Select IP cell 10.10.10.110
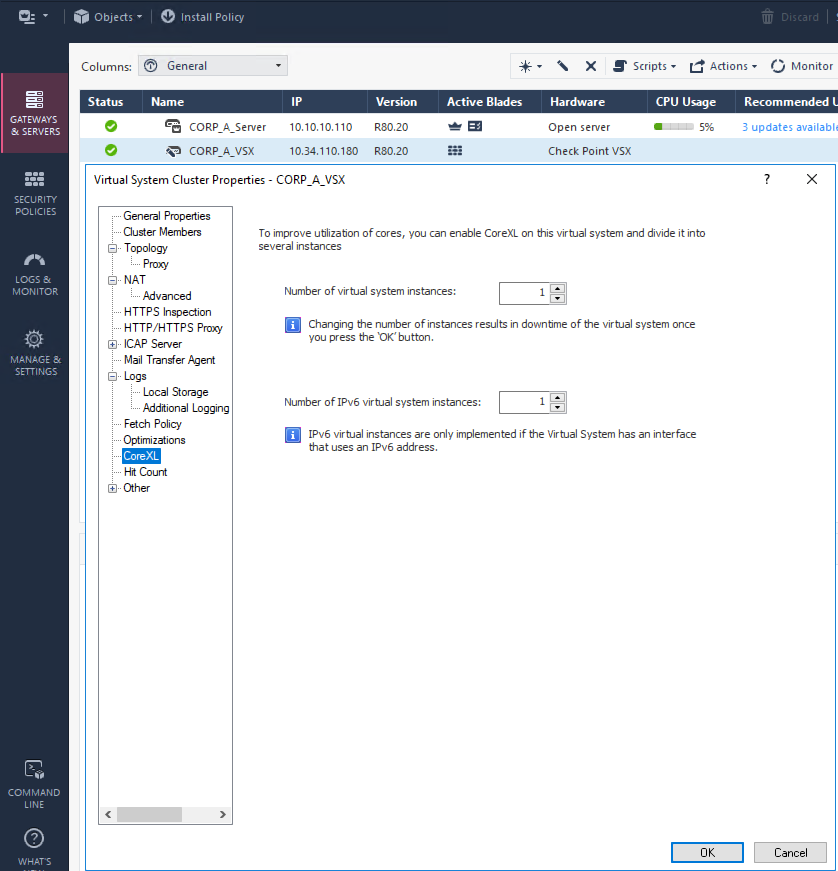838x871 pixels. point(320,127)
